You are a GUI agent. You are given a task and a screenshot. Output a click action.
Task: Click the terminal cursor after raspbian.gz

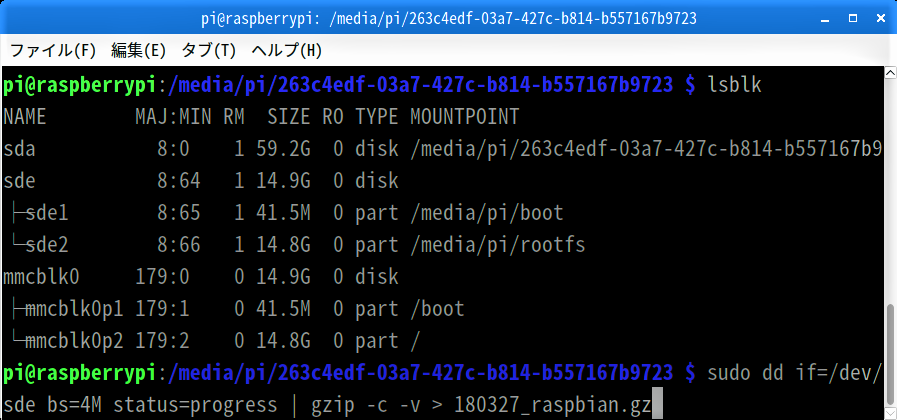coord(657,406)
